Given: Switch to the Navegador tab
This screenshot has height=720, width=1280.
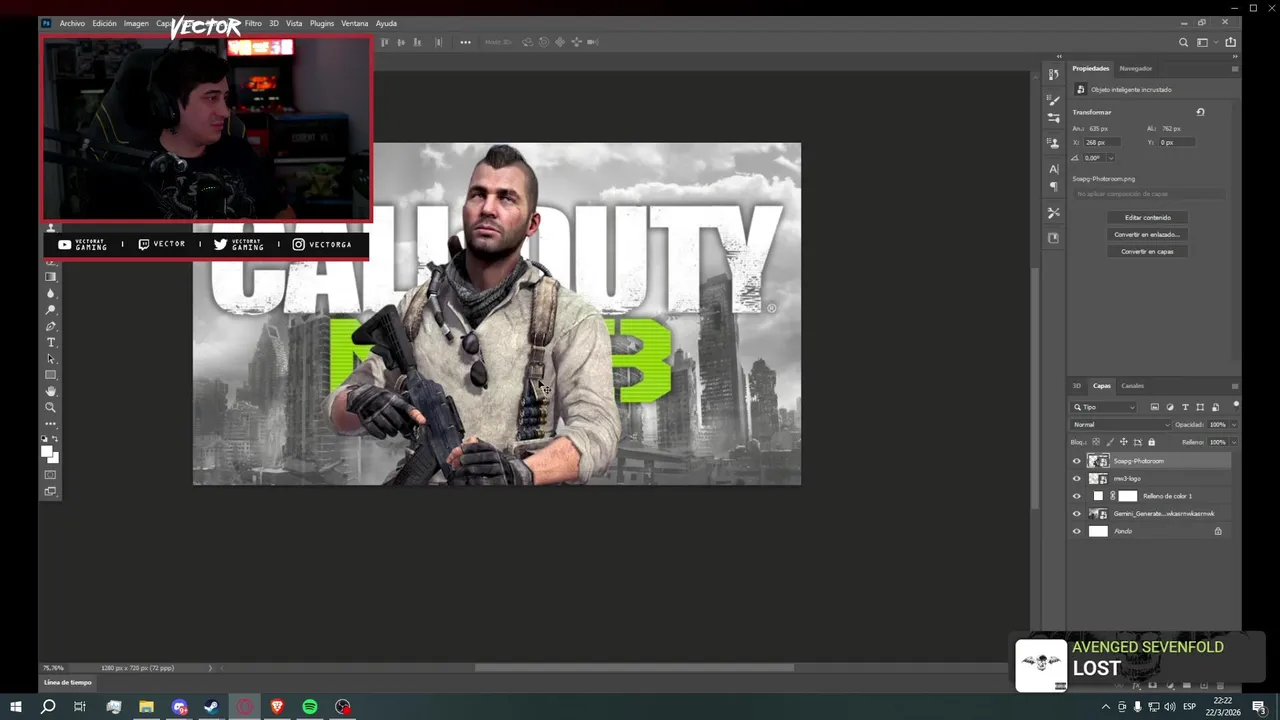Looking at the screenshot, I should (1136, 68).
